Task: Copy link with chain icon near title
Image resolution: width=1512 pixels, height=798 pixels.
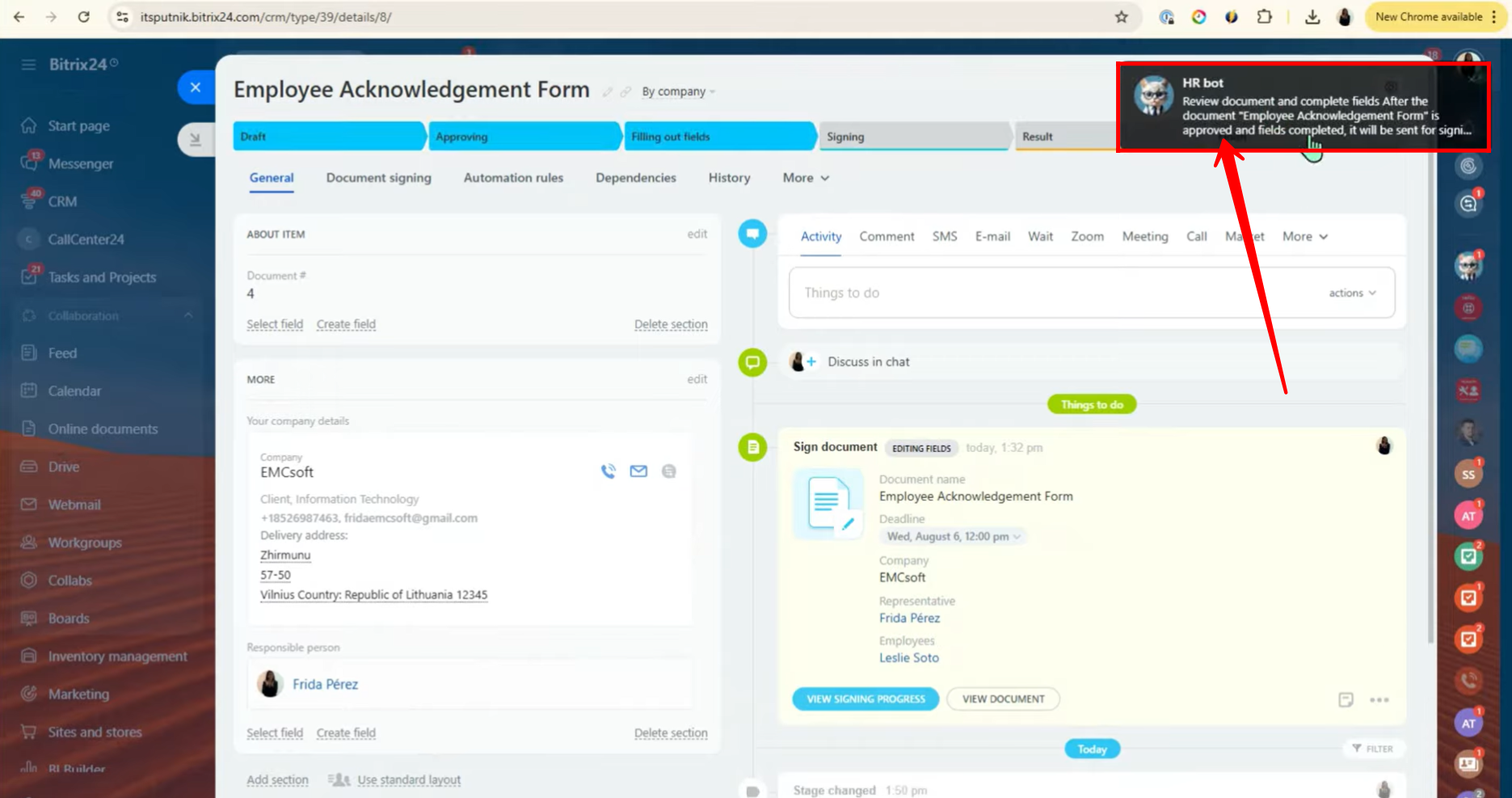Action: [x=625, y=92]
